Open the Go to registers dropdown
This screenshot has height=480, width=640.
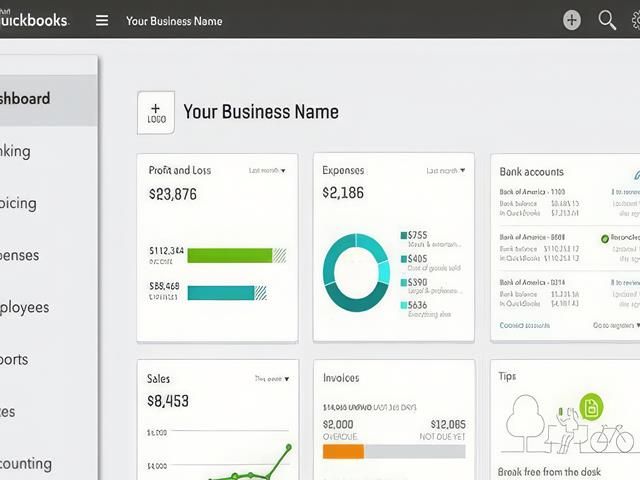616,325
